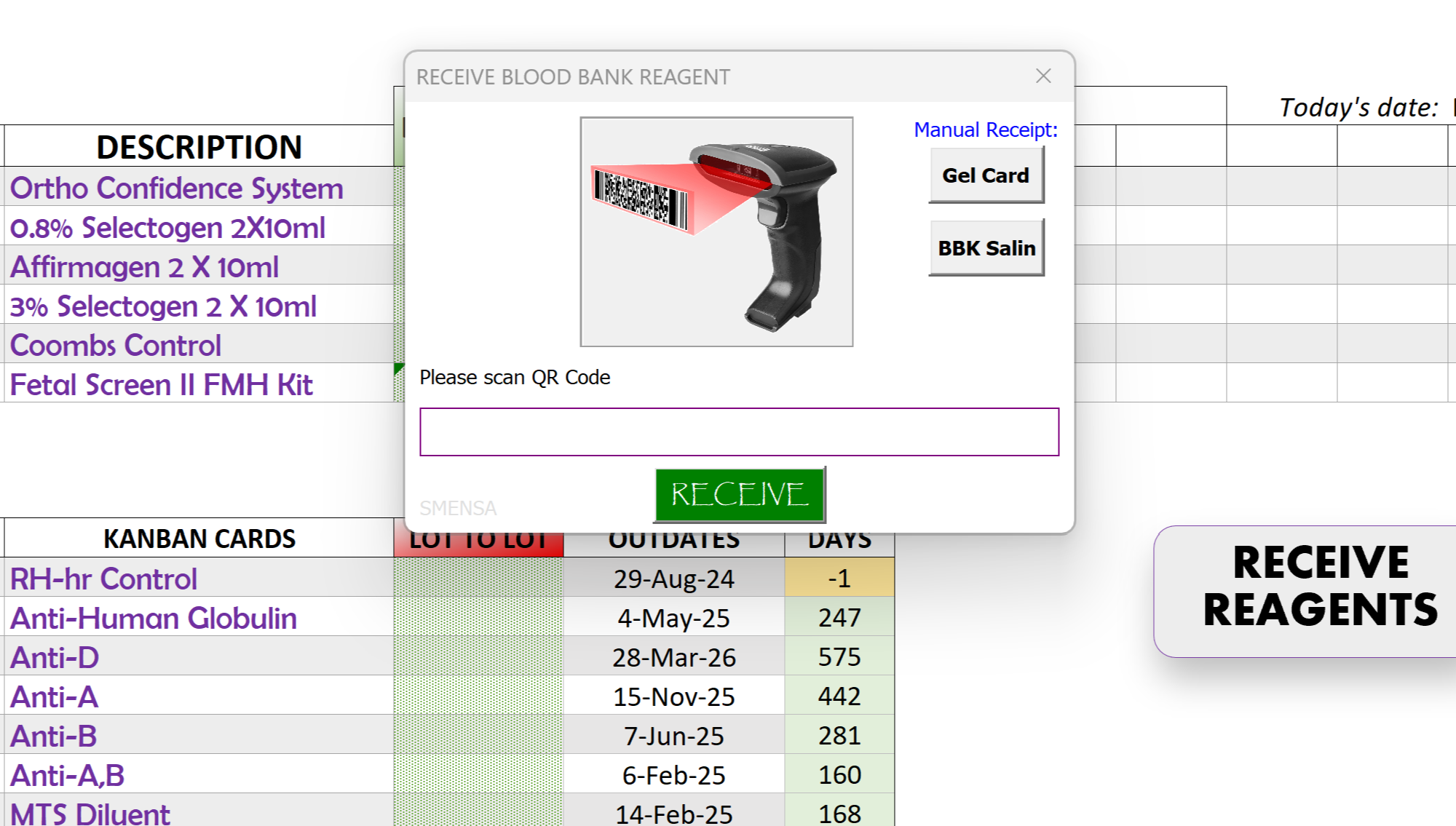Click the RH-hr Control kanban card
1456x826 pixels.
point(103,579)
